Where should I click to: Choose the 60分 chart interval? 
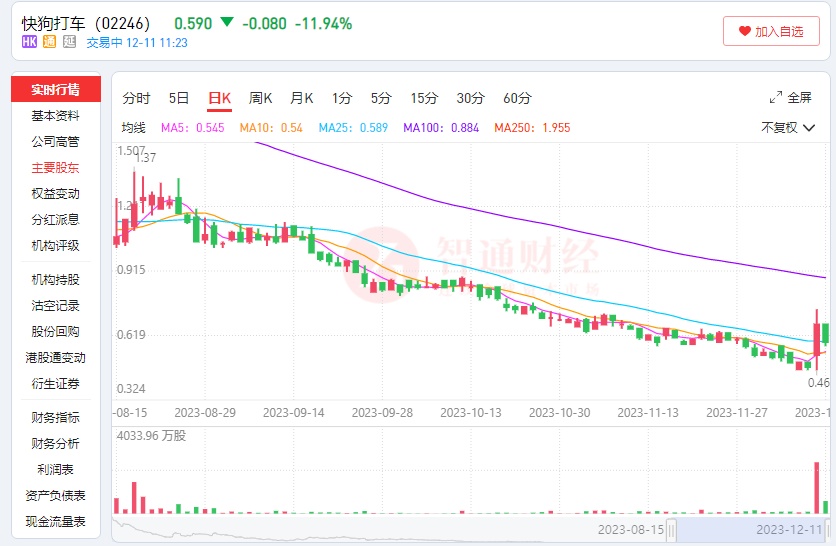517,98
